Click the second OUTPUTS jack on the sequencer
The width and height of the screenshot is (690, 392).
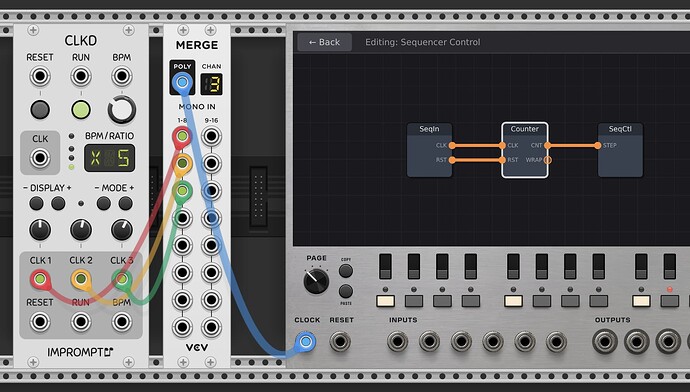click(x=636, y=342)
